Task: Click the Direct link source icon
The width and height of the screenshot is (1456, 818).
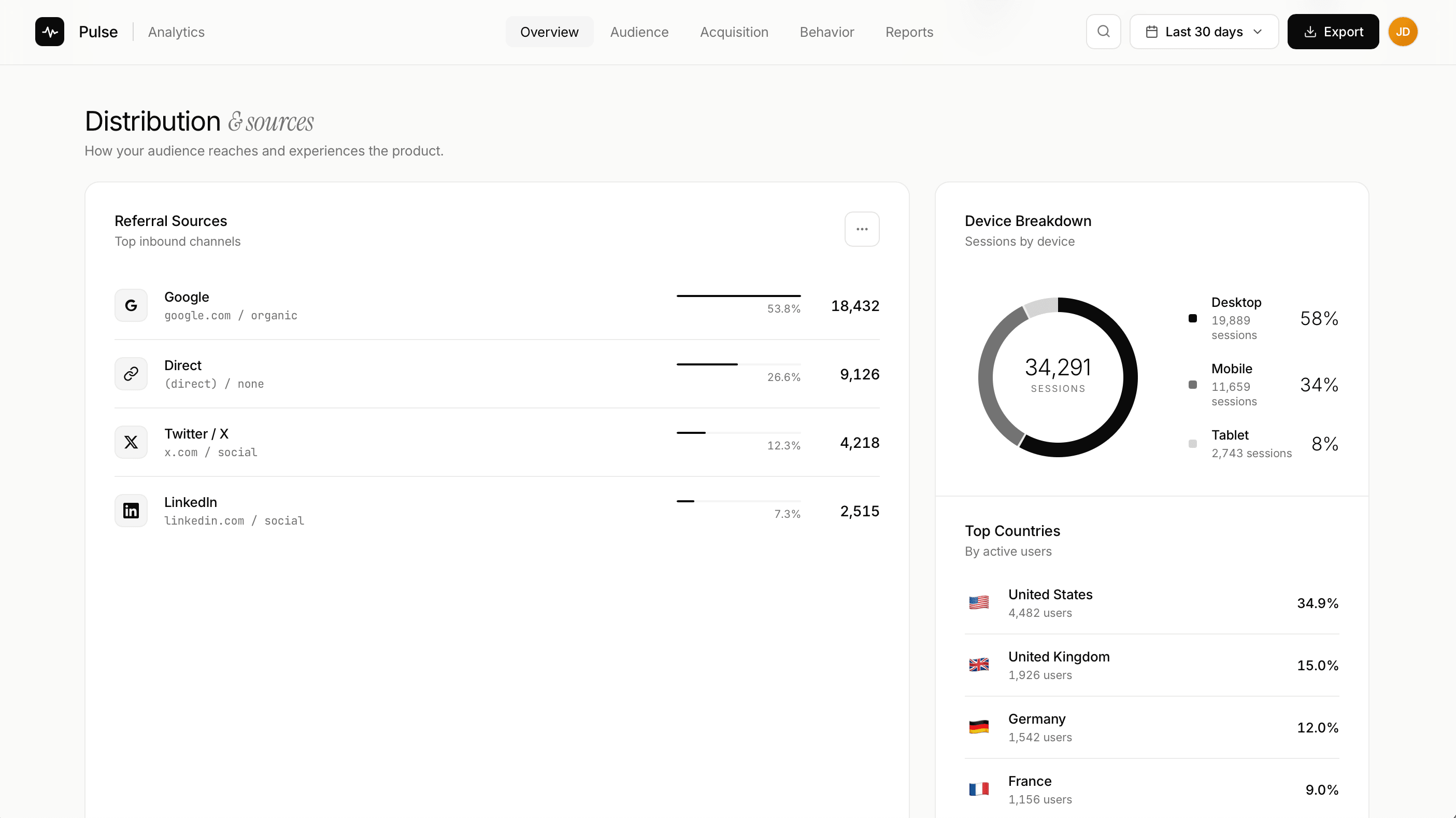Action: (131, 374)
